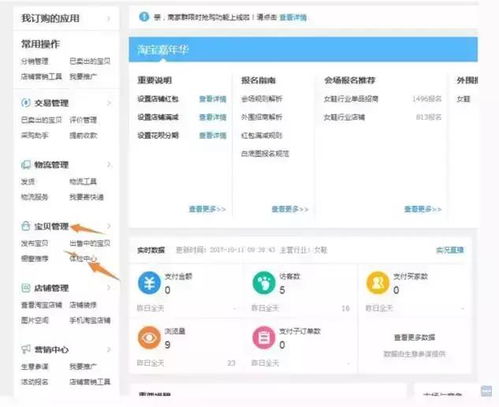Open the 店铺管理 menu heading
The image size is (499, 407).
point(51,288)
